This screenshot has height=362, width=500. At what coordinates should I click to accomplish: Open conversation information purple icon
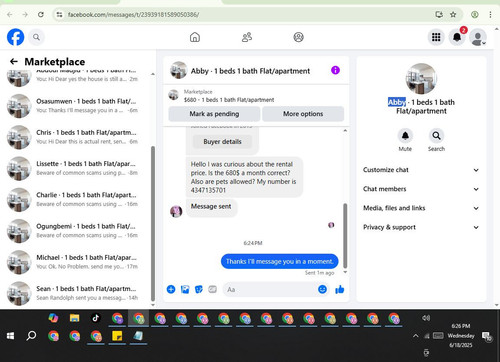tap(335, 70)
